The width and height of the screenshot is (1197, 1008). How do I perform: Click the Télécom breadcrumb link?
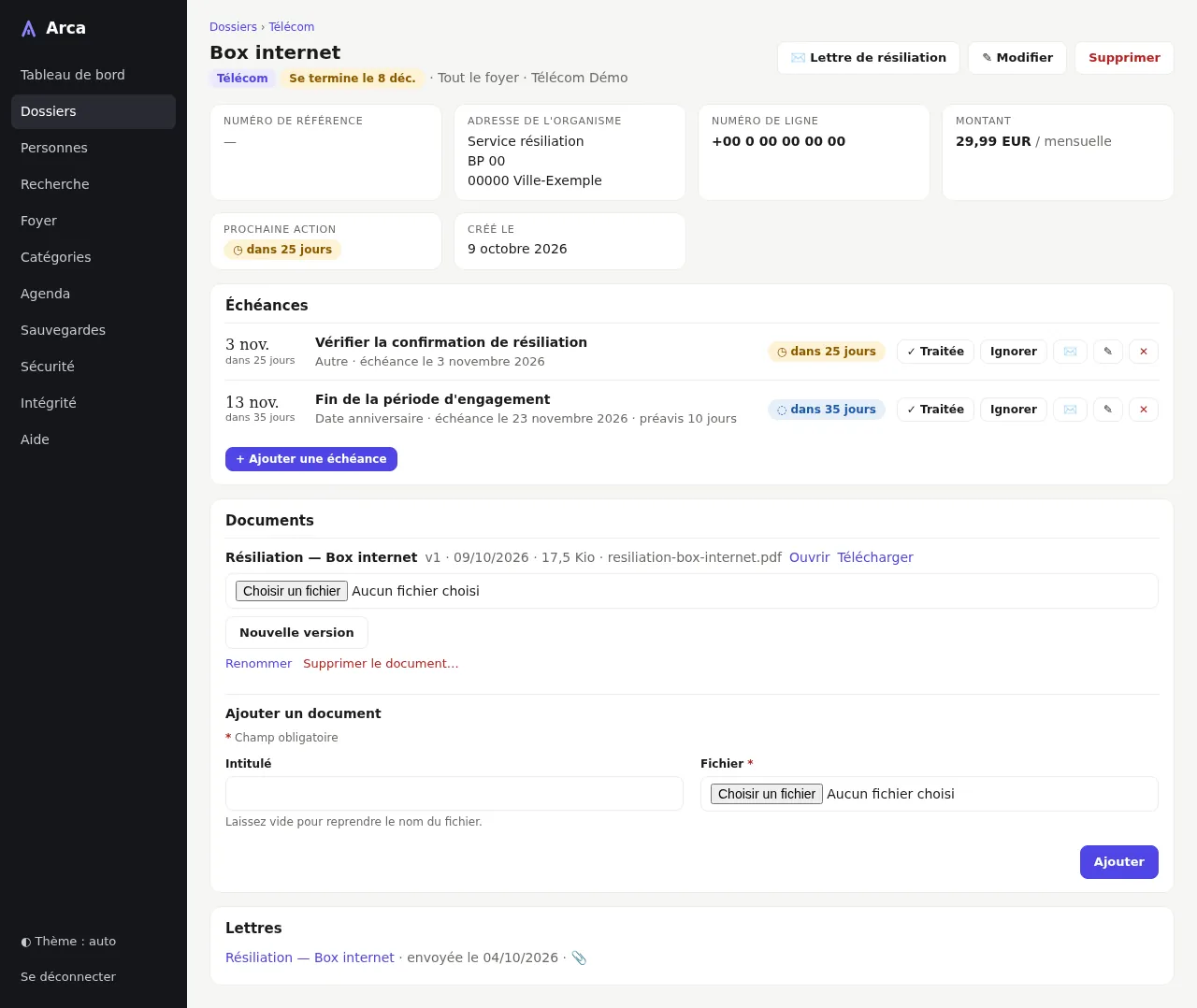click(292, 27)
